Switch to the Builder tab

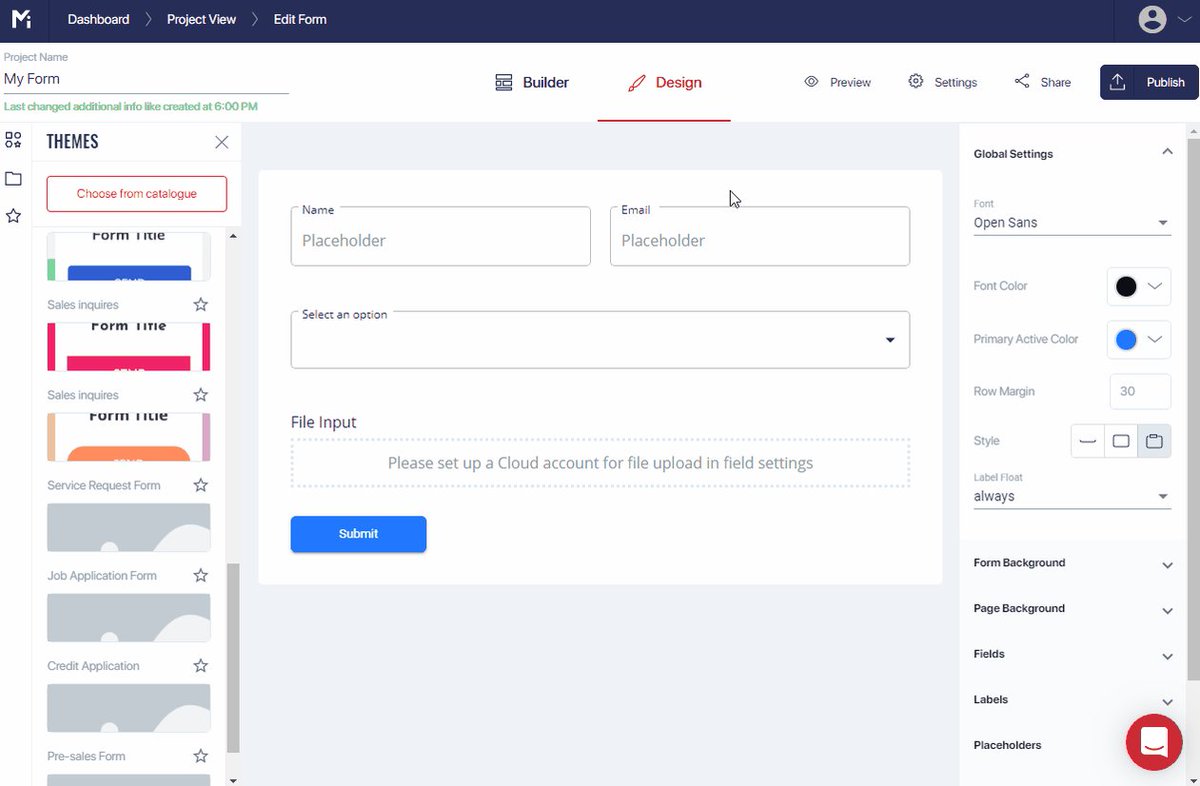pos(532,82)
